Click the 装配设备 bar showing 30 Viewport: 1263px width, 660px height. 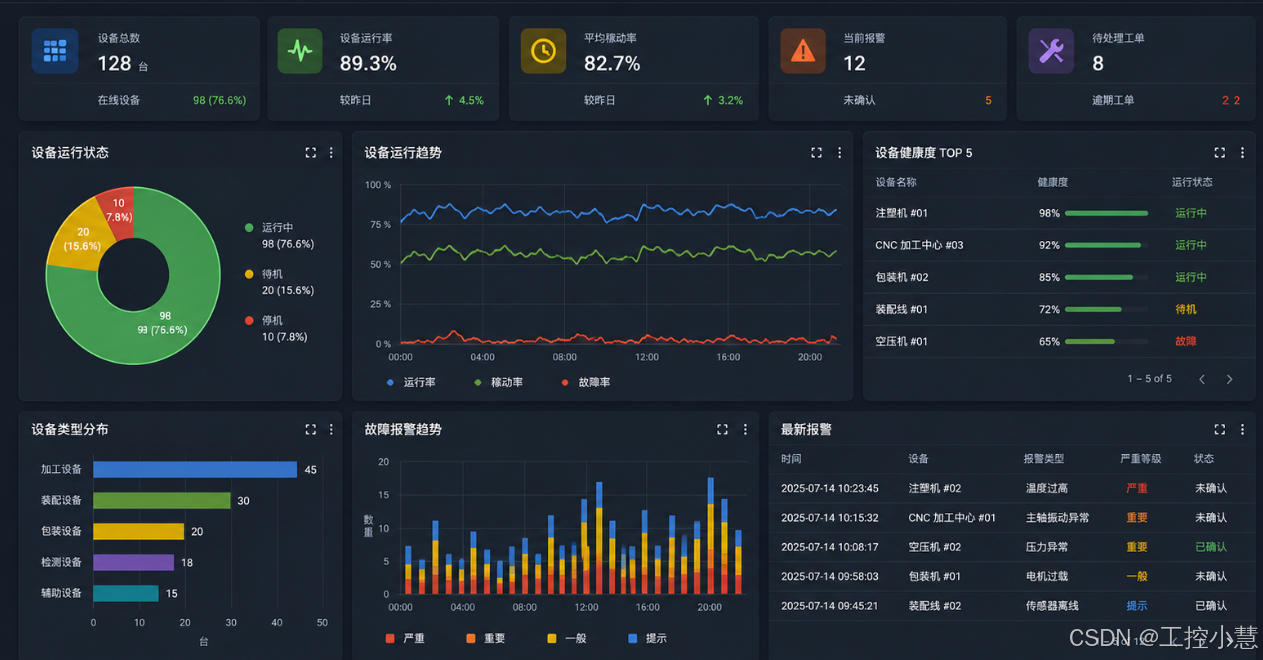(161, 500)
